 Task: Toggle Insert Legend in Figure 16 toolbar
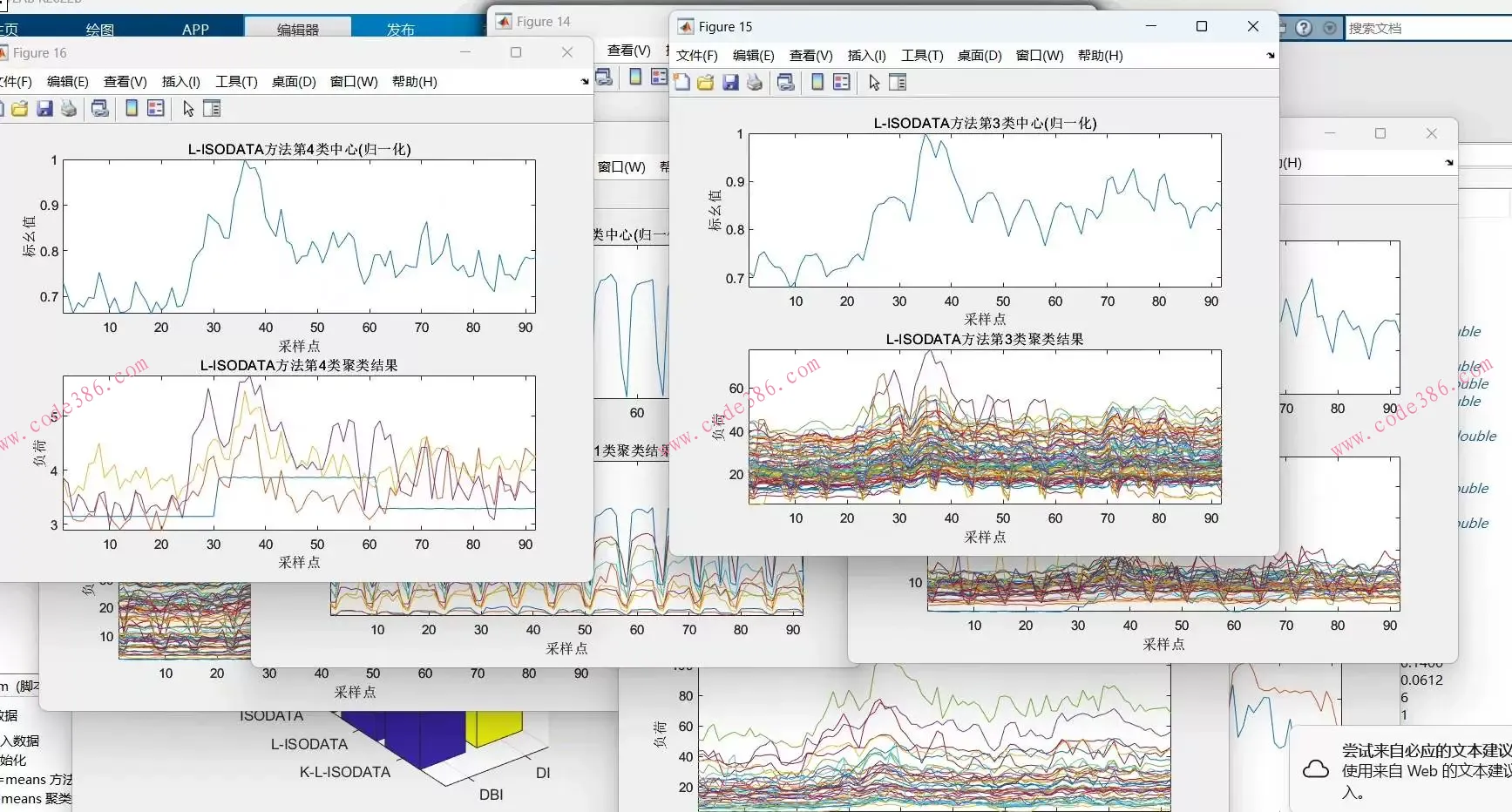pyautogui.click(x=156, y=108)
